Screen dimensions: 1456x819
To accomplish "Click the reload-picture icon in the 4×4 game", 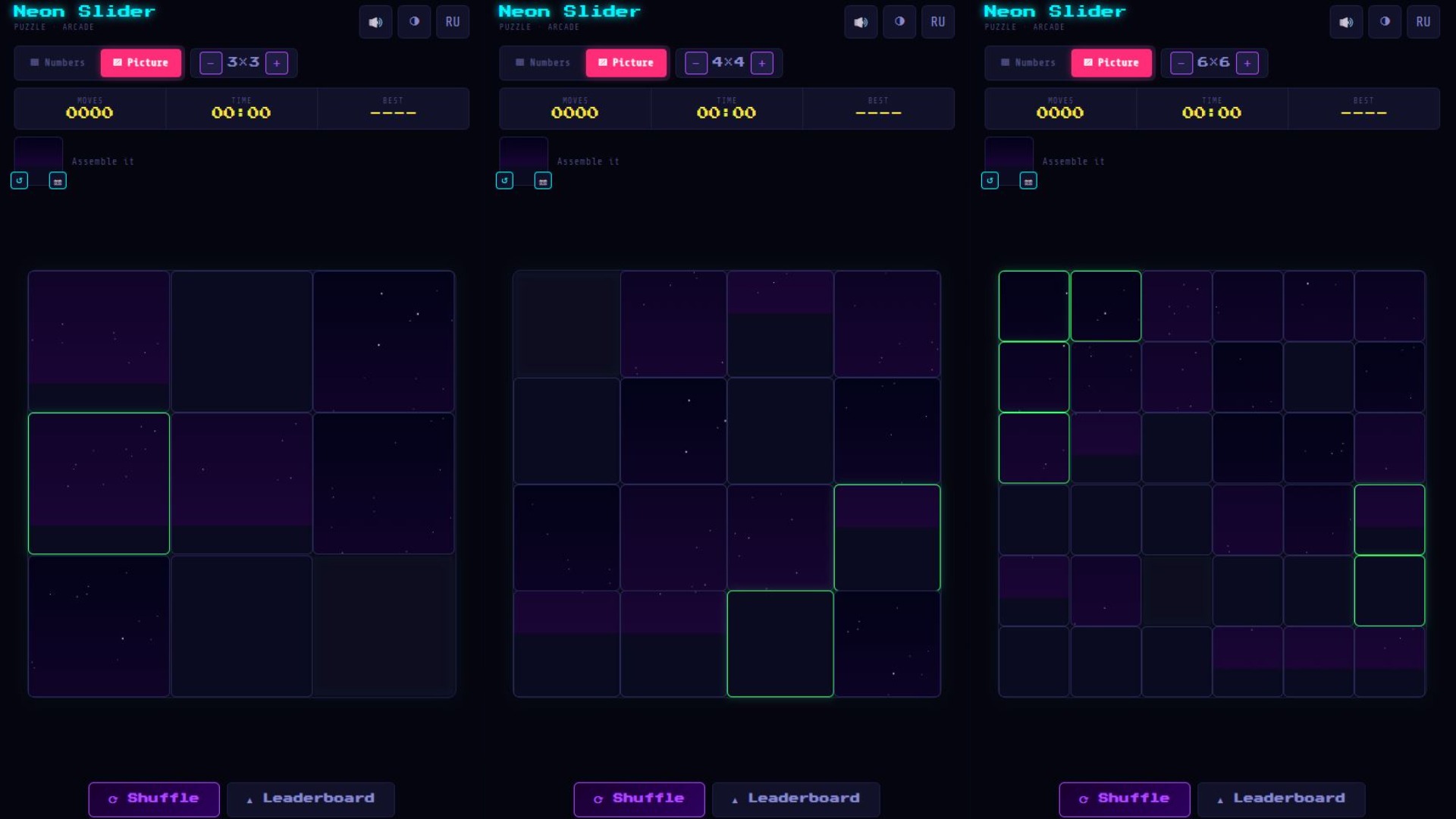I will point(505,180).
